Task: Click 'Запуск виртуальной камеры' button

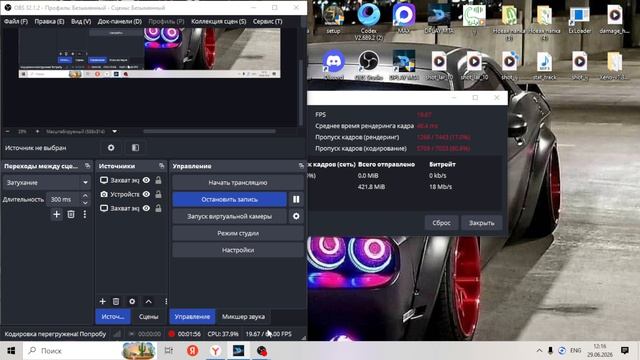Action: click(x=229, y=216)
